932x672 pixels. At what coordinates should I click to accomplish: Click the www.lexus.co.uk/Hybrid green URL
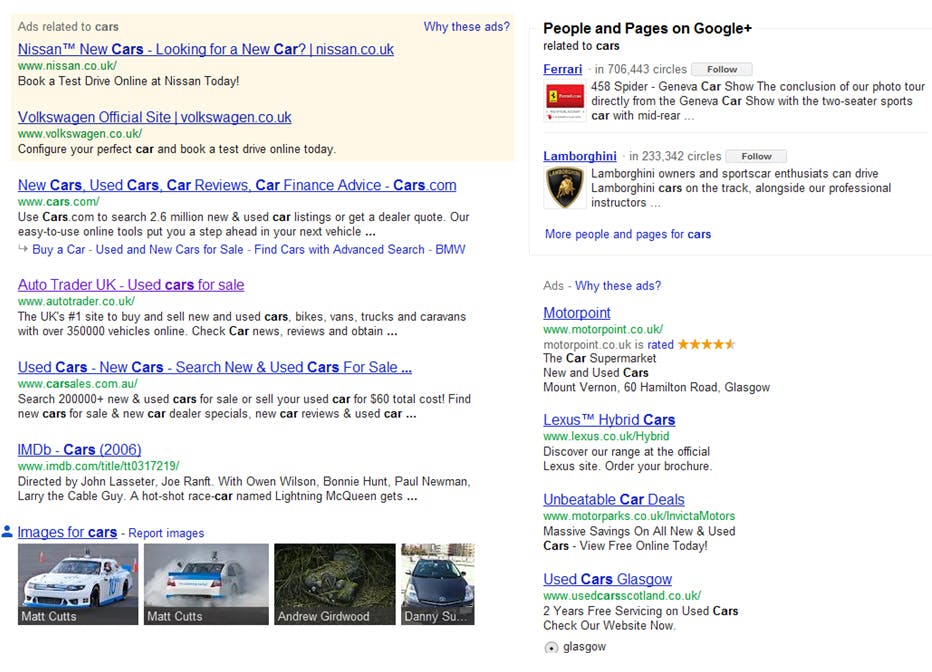coord(606,436)
